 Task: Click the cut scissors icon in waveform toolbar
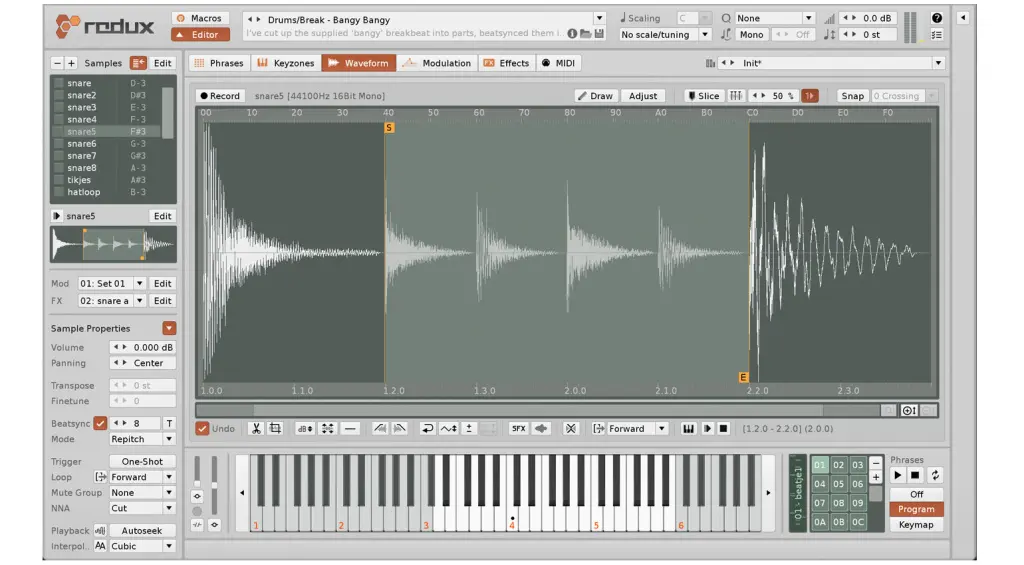click(x=256, y=429)
